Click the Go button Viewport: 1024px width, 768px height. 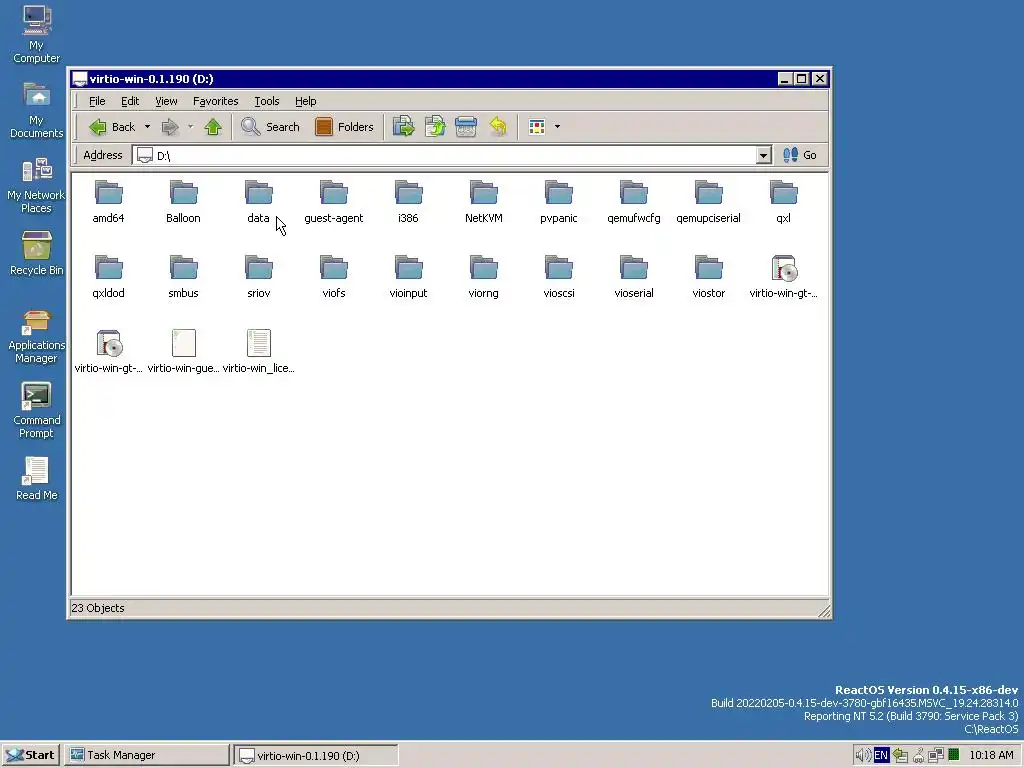tap(800, 155)
